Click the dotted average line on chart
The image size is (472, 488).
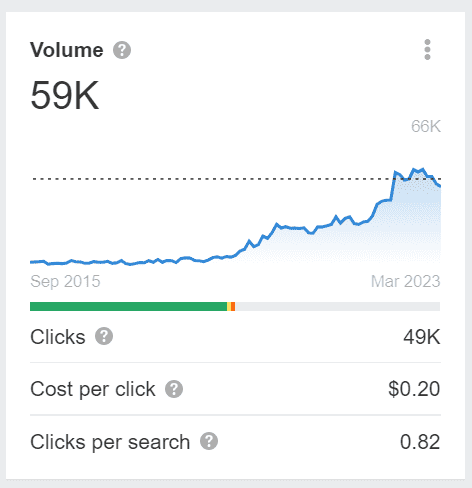point(213,179)
